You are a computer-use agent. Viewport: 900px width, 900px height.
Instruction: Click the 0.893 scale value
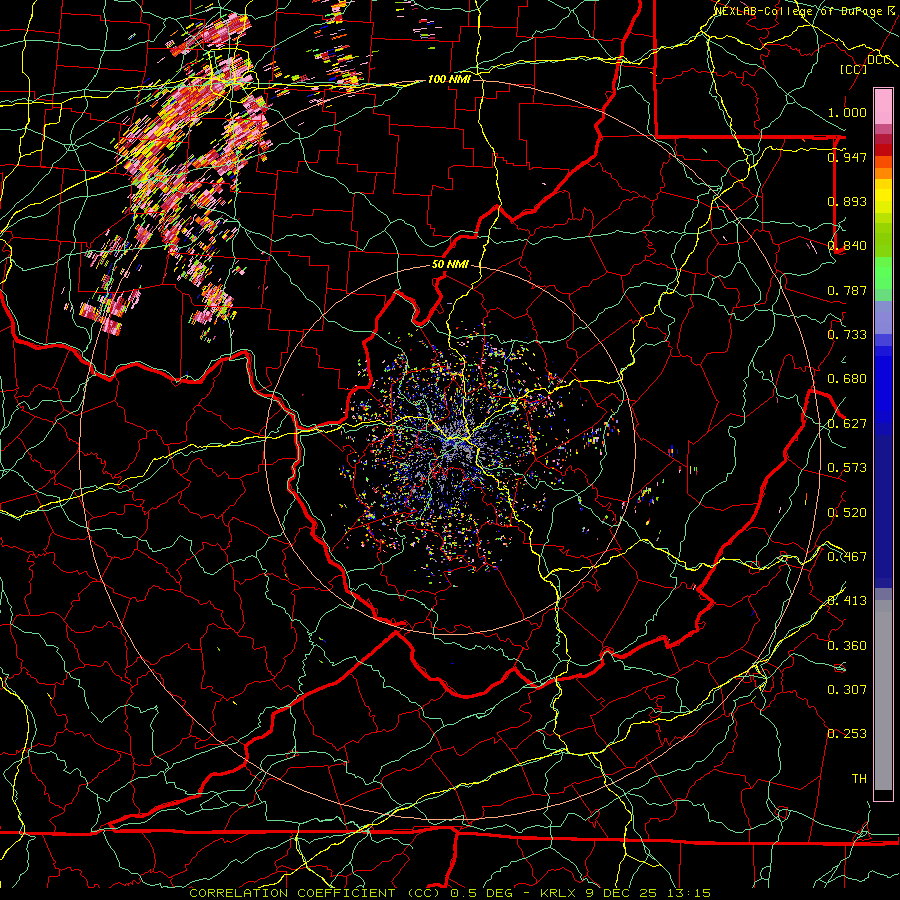coord(847,201)
